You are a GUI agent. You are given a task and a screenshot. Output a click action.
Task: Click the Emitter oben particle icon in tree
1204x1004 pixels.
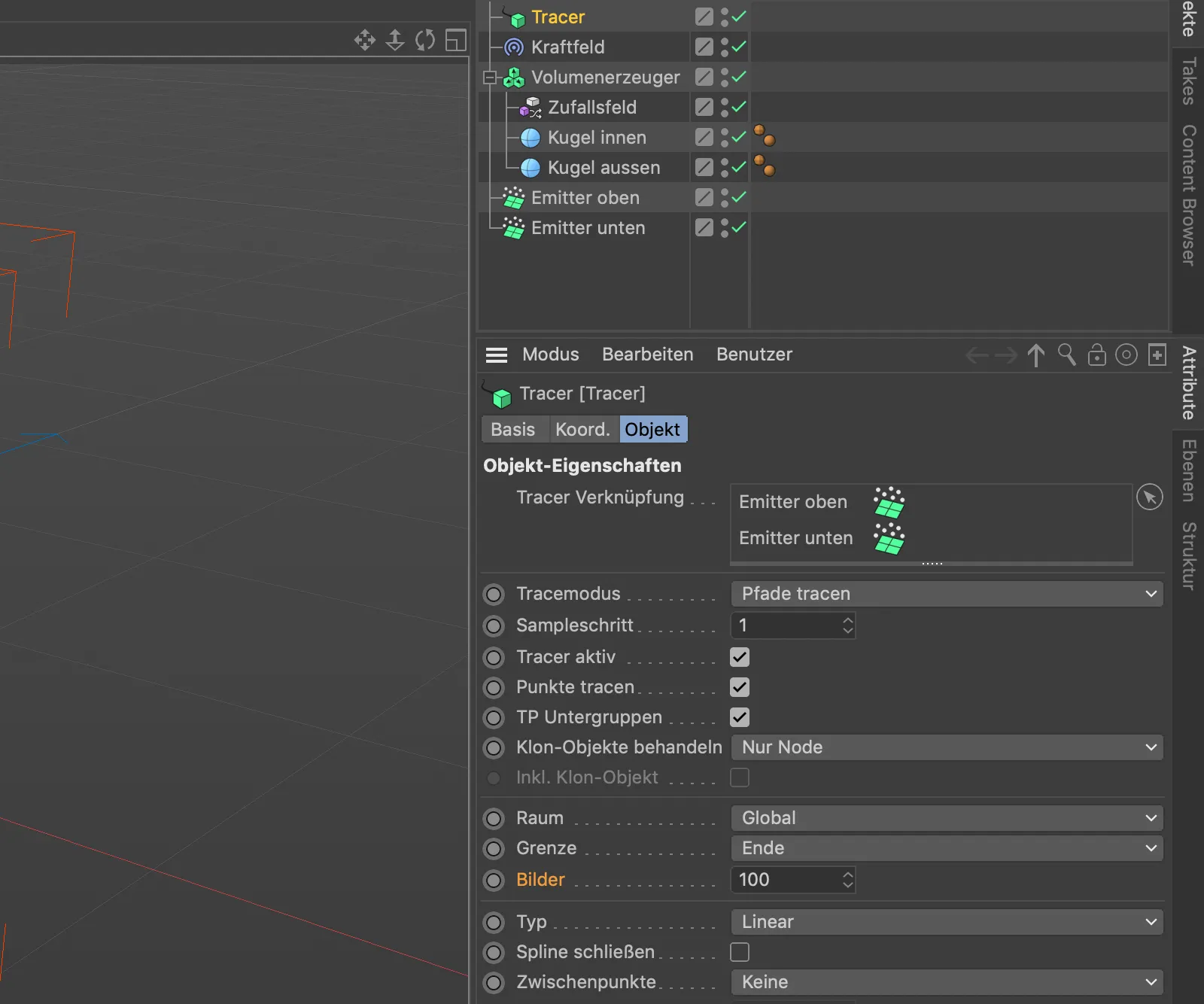(x=514, y=198)
